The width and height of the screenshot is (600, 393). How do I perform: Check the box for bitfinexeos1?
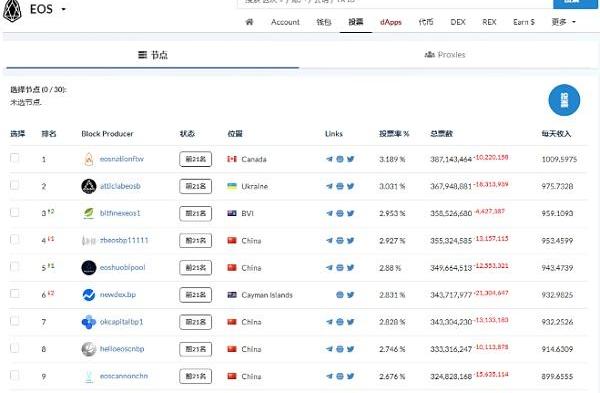point(15,212)
